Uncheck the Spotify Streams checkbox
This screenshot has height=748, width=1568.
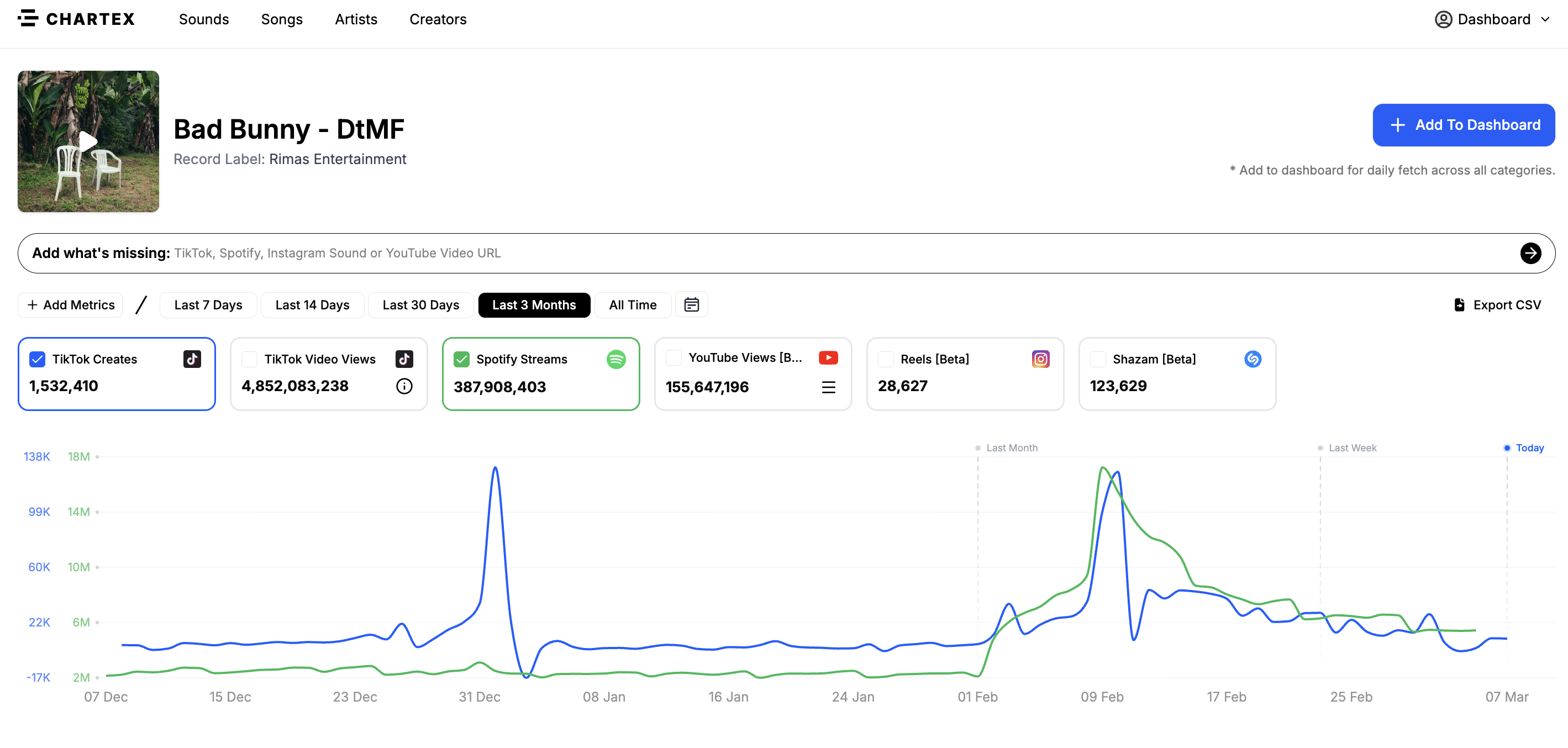[x=461, y=359]
